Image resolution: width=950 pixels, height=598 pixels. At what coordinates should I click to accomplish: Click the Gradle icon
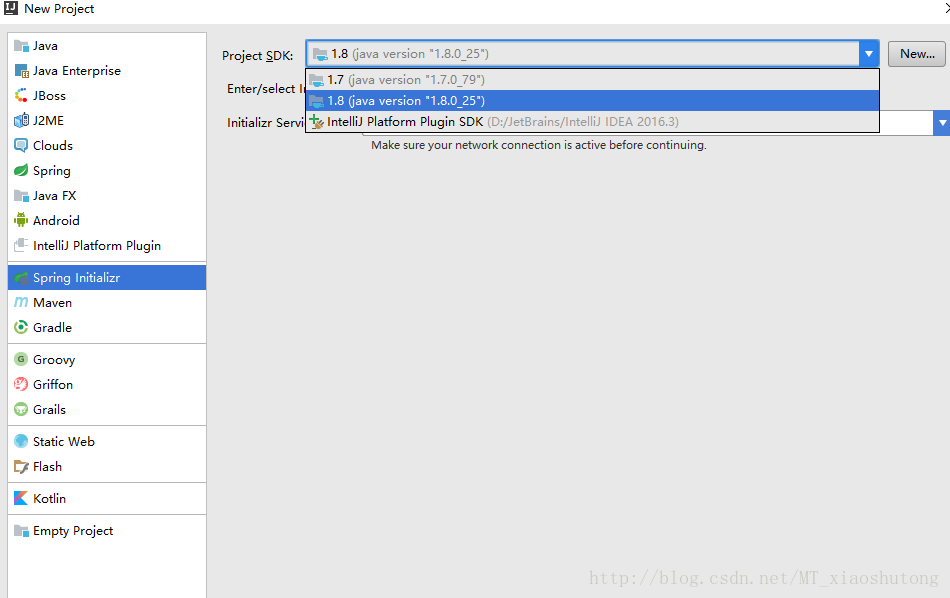[x=21, y=327]
